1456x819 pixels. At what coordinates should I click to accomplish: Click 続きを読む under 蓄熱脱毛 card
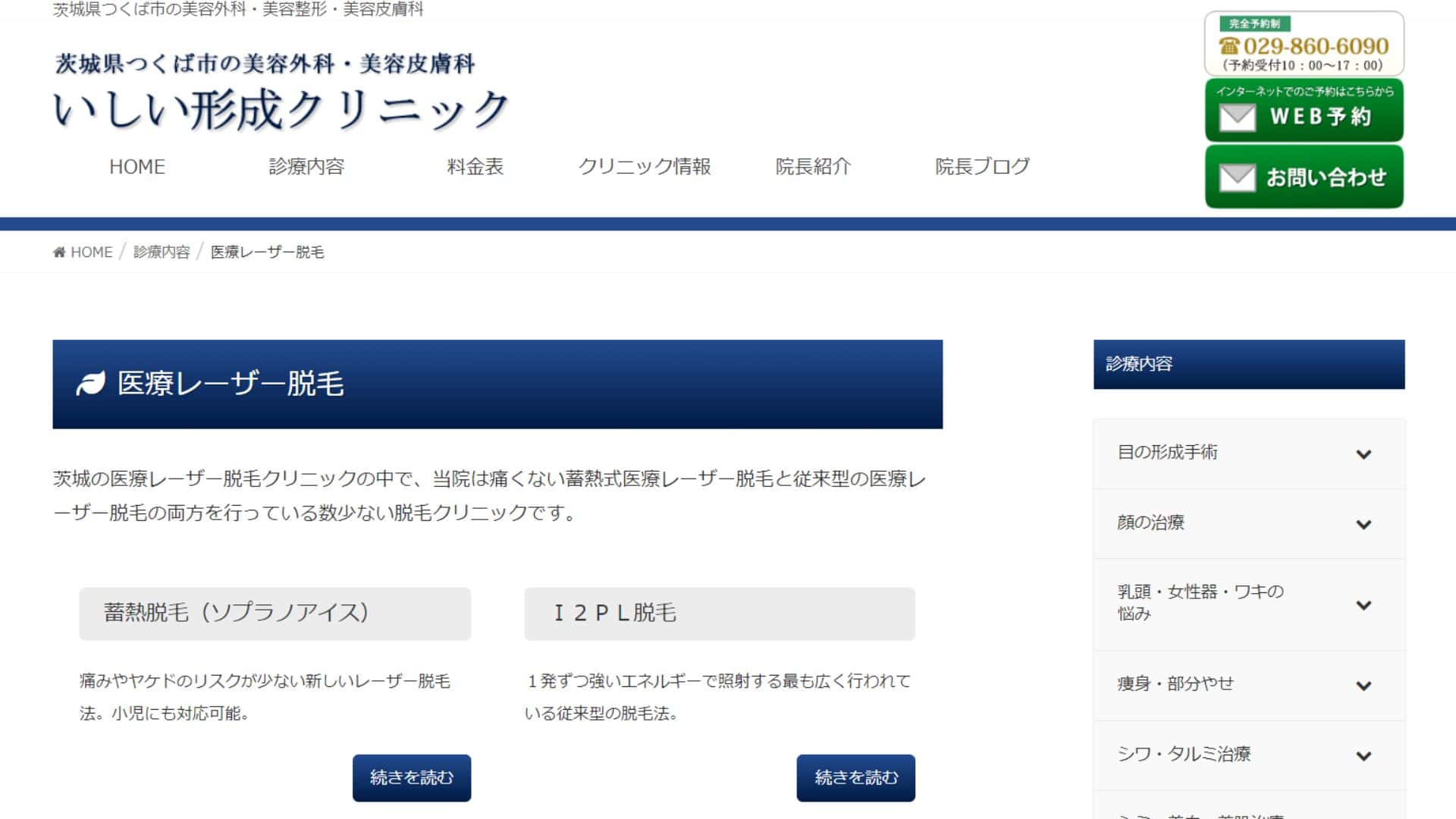pos(412,778)
